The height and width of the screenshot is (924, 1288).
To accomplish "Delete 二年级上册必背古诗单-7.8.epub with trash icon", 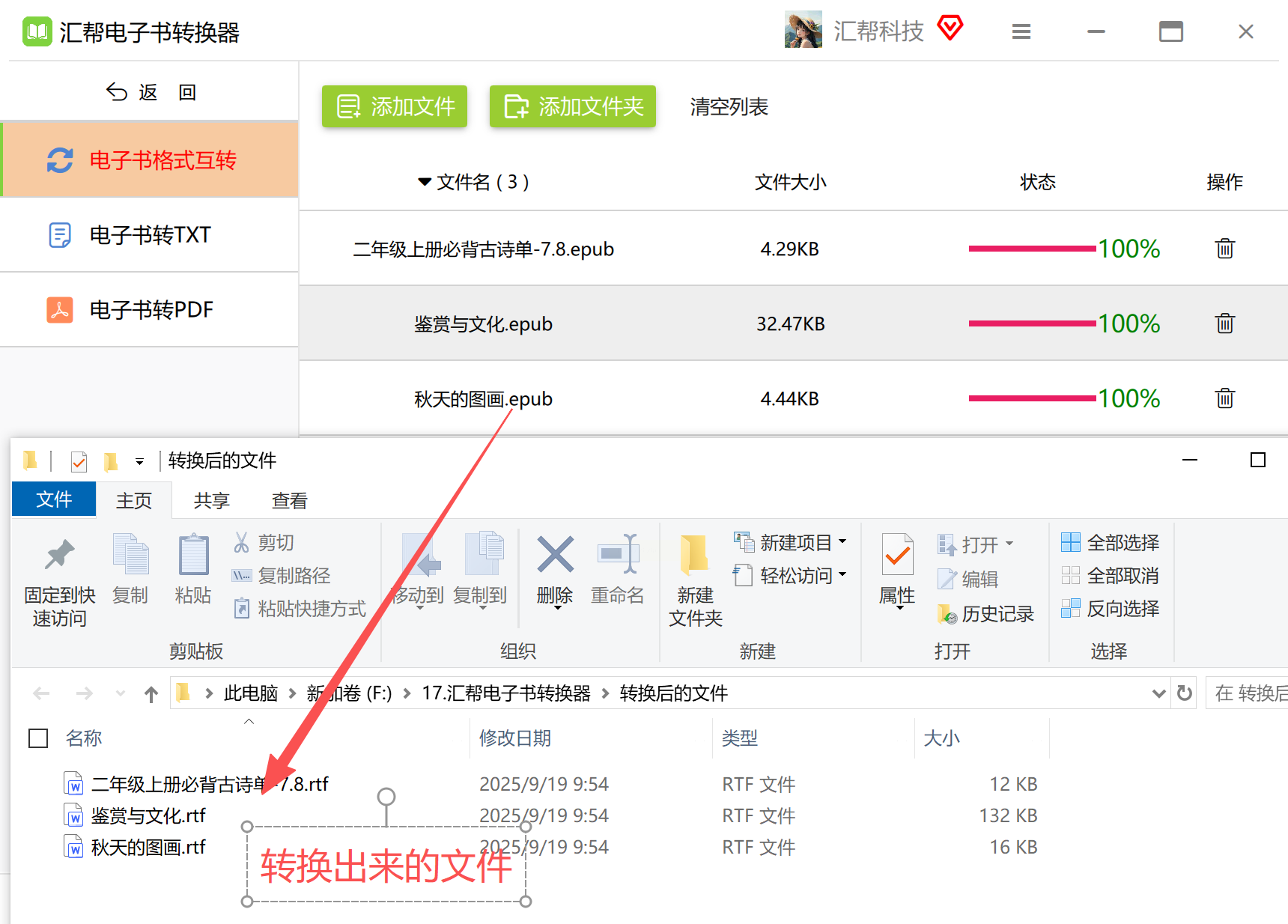I will 1225,248.
